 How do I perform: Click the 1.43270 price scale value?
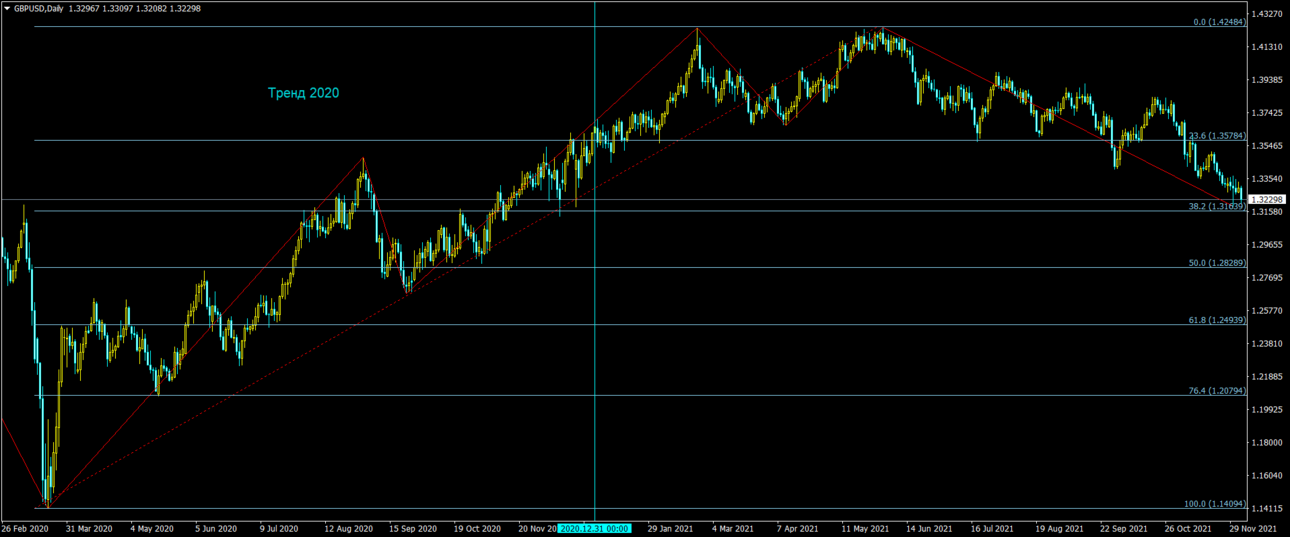[1267, 14]
